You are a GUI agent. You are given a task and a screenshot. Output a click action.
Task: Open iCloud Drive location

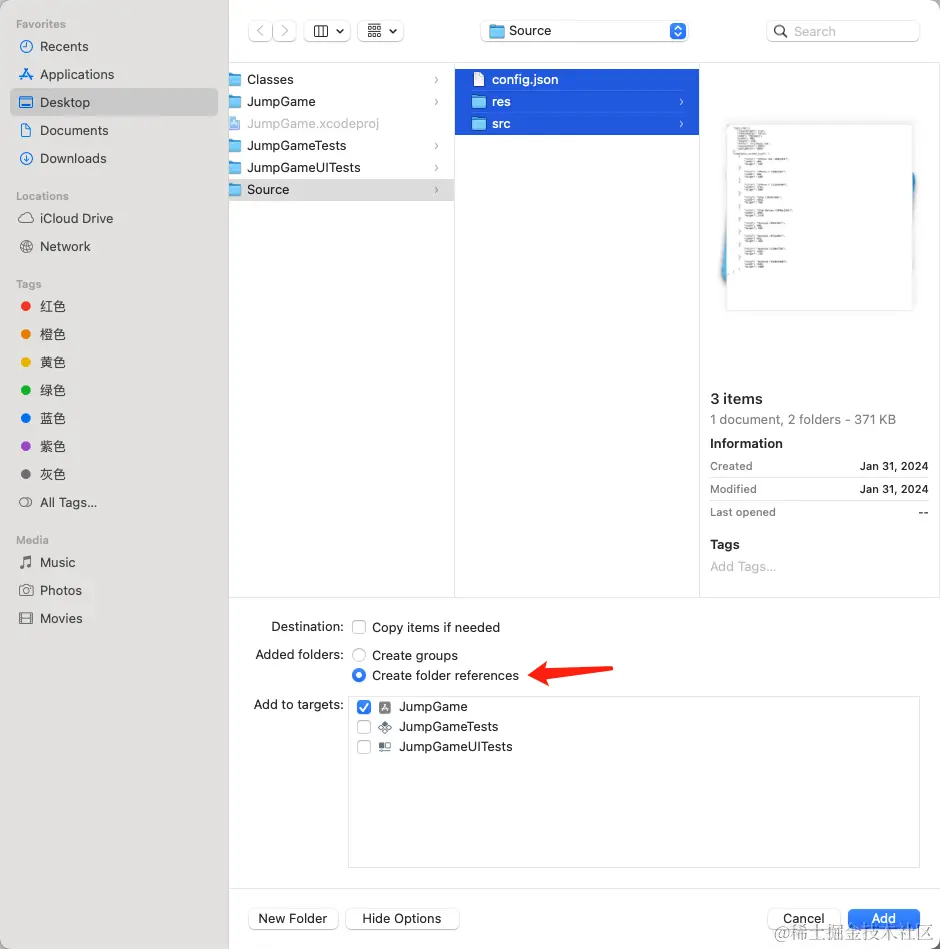114,218
